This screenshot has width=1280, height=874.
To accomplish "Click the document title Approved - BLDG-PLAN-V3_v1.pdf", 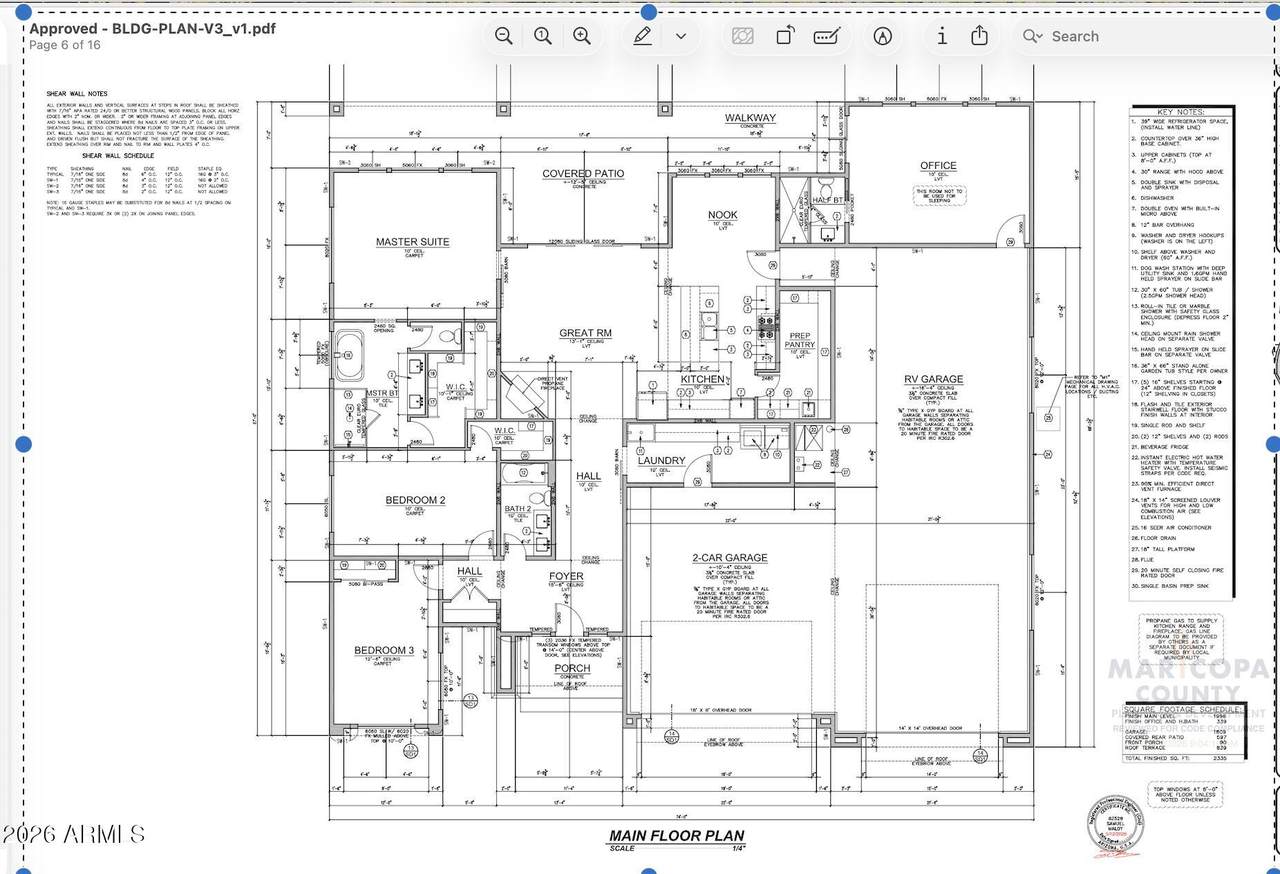I will point(152,28).
